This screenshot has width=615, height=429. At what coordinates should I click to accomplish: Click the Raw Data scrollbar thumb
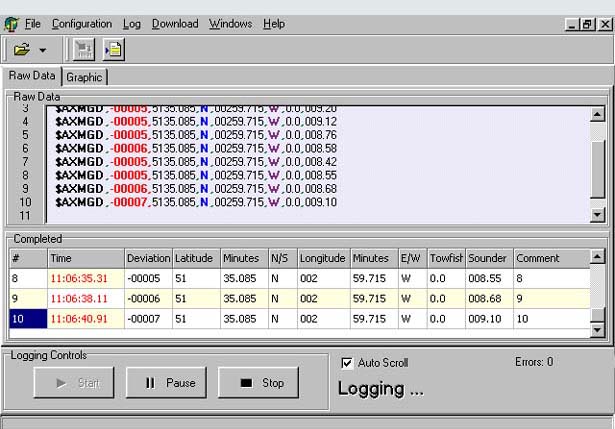(x=597, y=169)
